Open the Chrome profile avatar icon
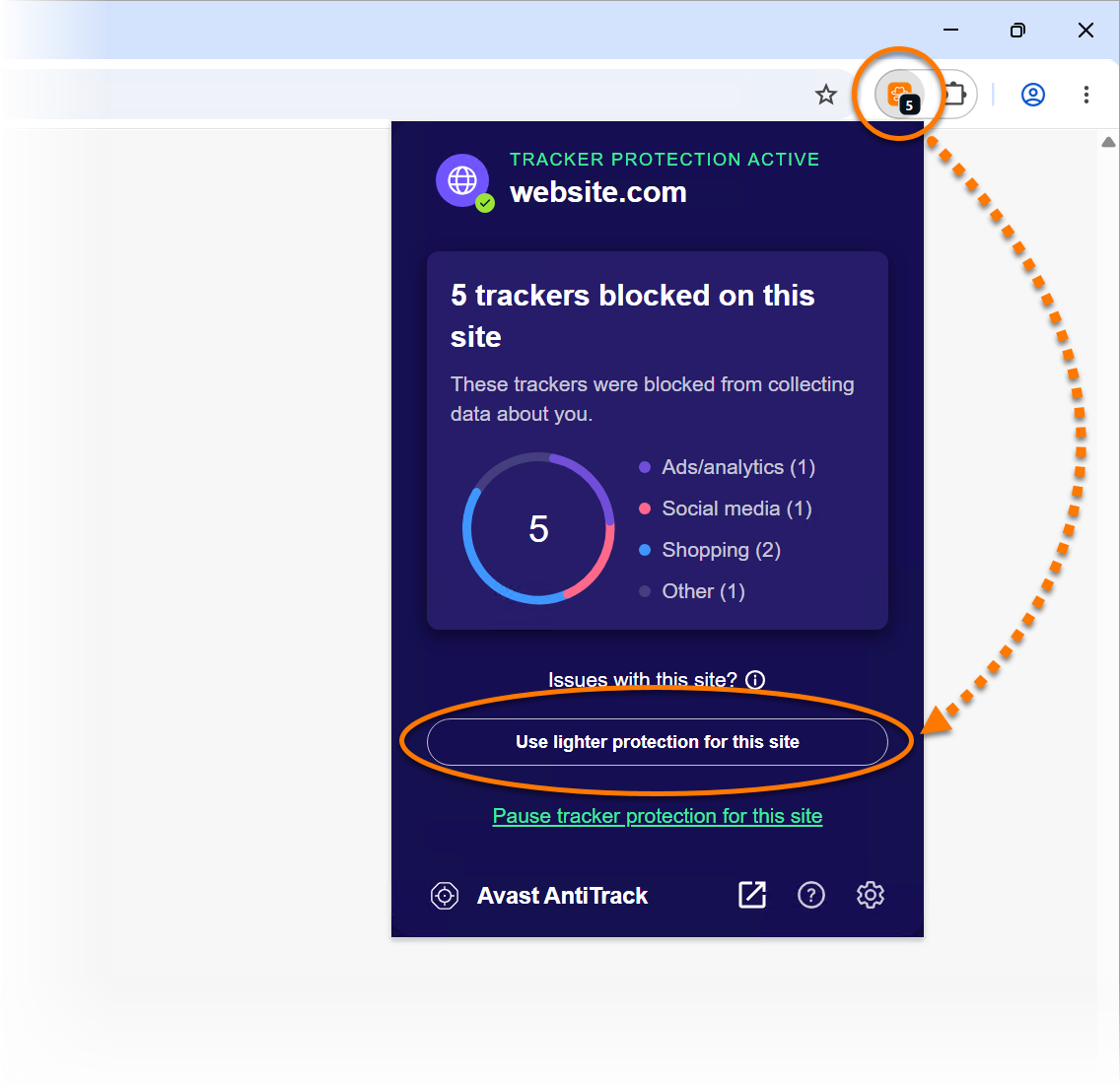1120x1086 pixels. [x=1033, y=95]
